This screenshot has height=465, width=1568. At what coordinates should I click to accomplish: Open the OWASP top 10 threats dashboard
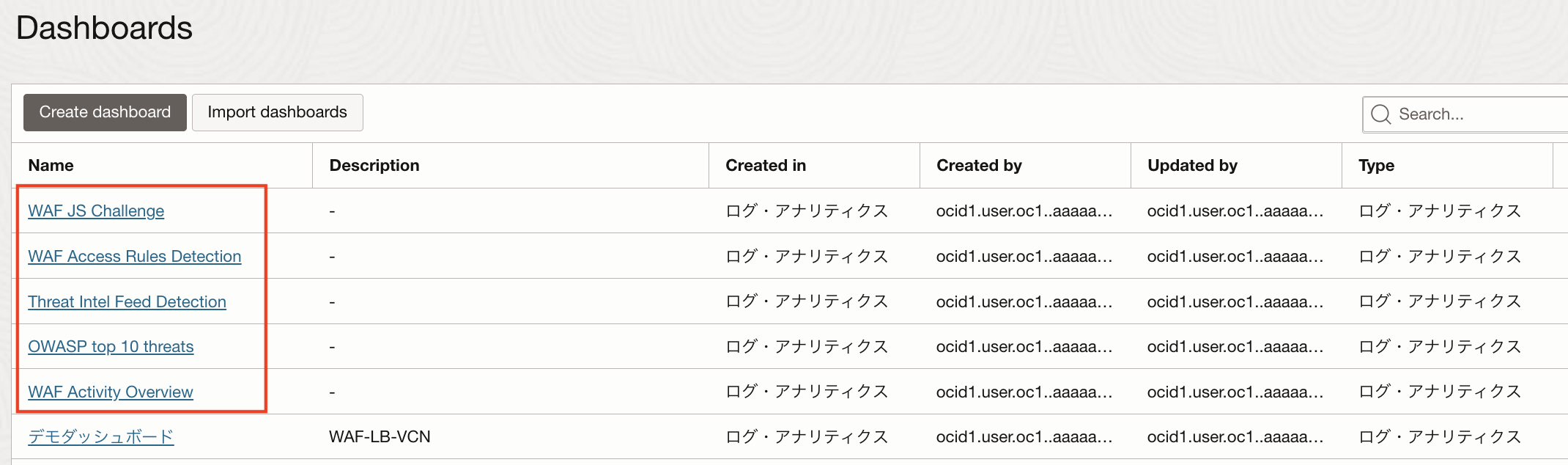point(111,347)
